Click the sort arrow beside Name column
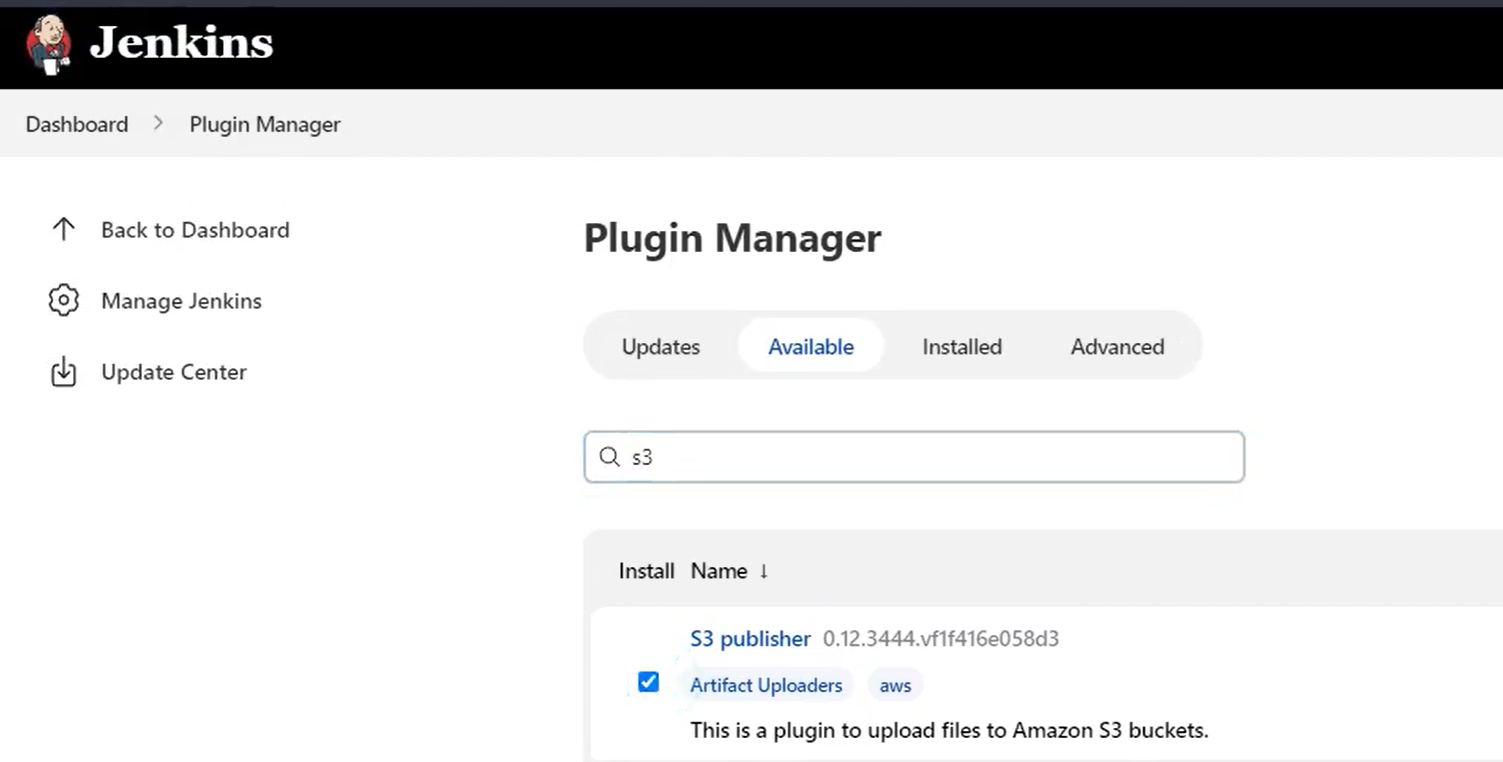The width and height of the screenshot is (1503, 762). pyautogui.click(x=764, y=571)
